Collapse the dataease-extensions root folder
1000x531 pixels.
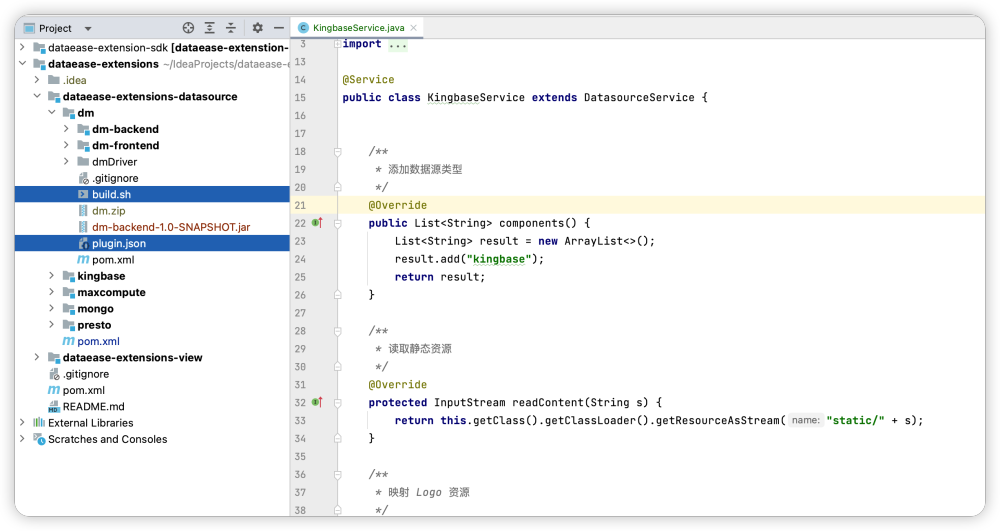tap(22, 64)
